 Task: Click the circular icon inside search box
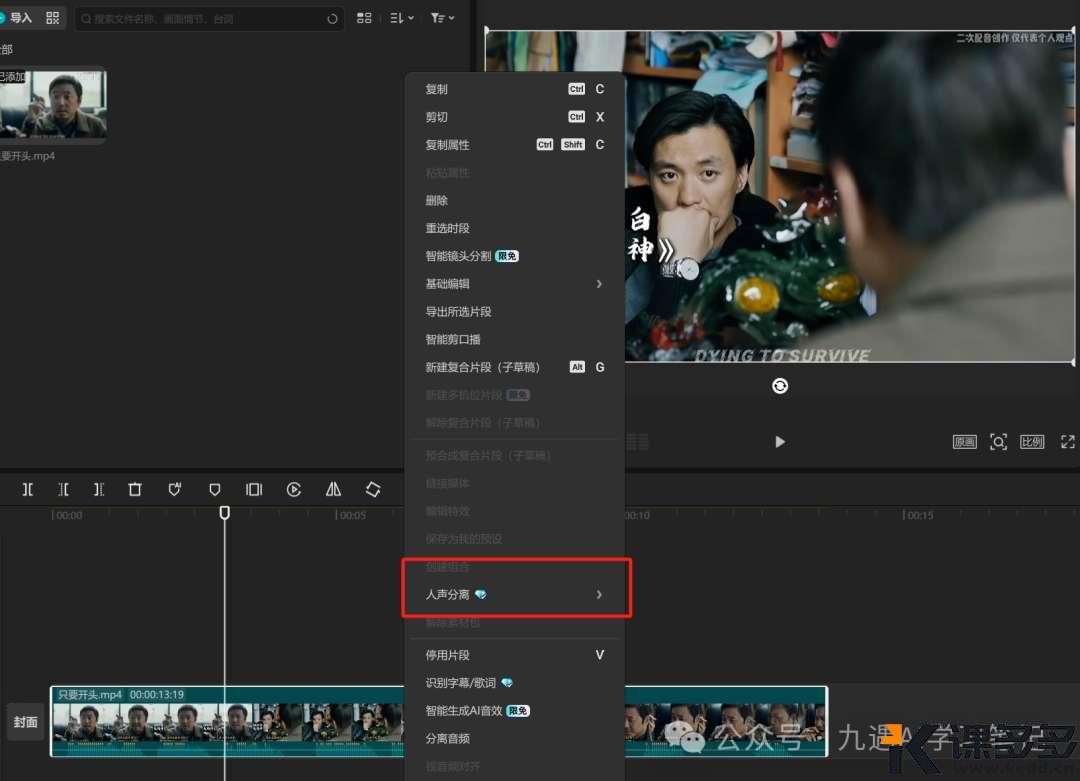tap(332, 19)
